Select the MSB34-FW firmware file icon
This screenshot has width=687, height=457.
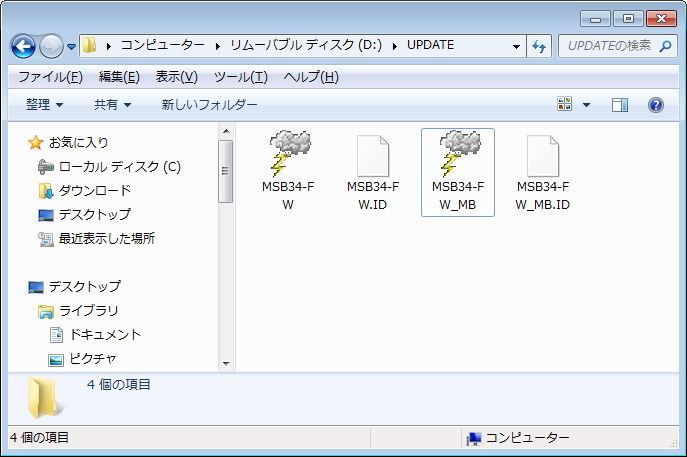pos(288,155)
